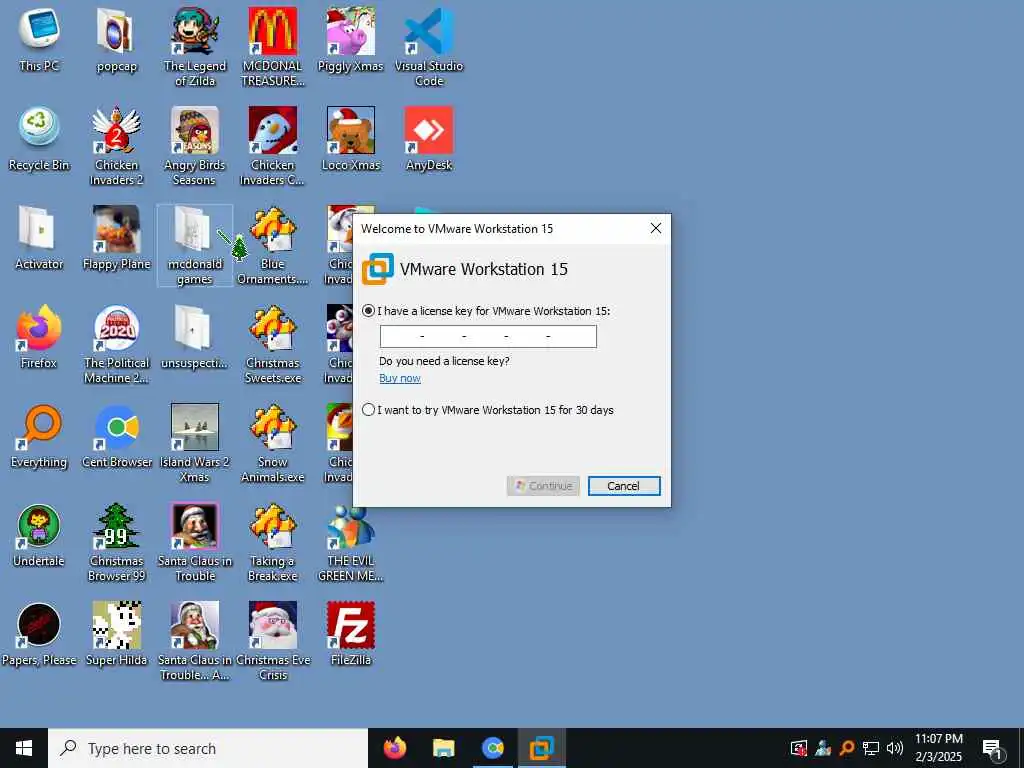
Task: Open the network tray icon
Action: pyautogui.click(x=871, y=748)
